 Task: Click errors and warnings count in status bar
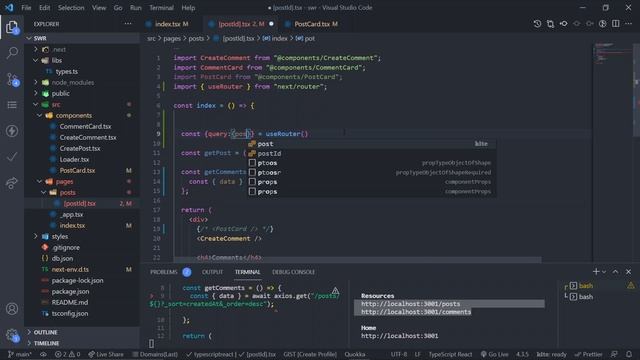point(67,354)
